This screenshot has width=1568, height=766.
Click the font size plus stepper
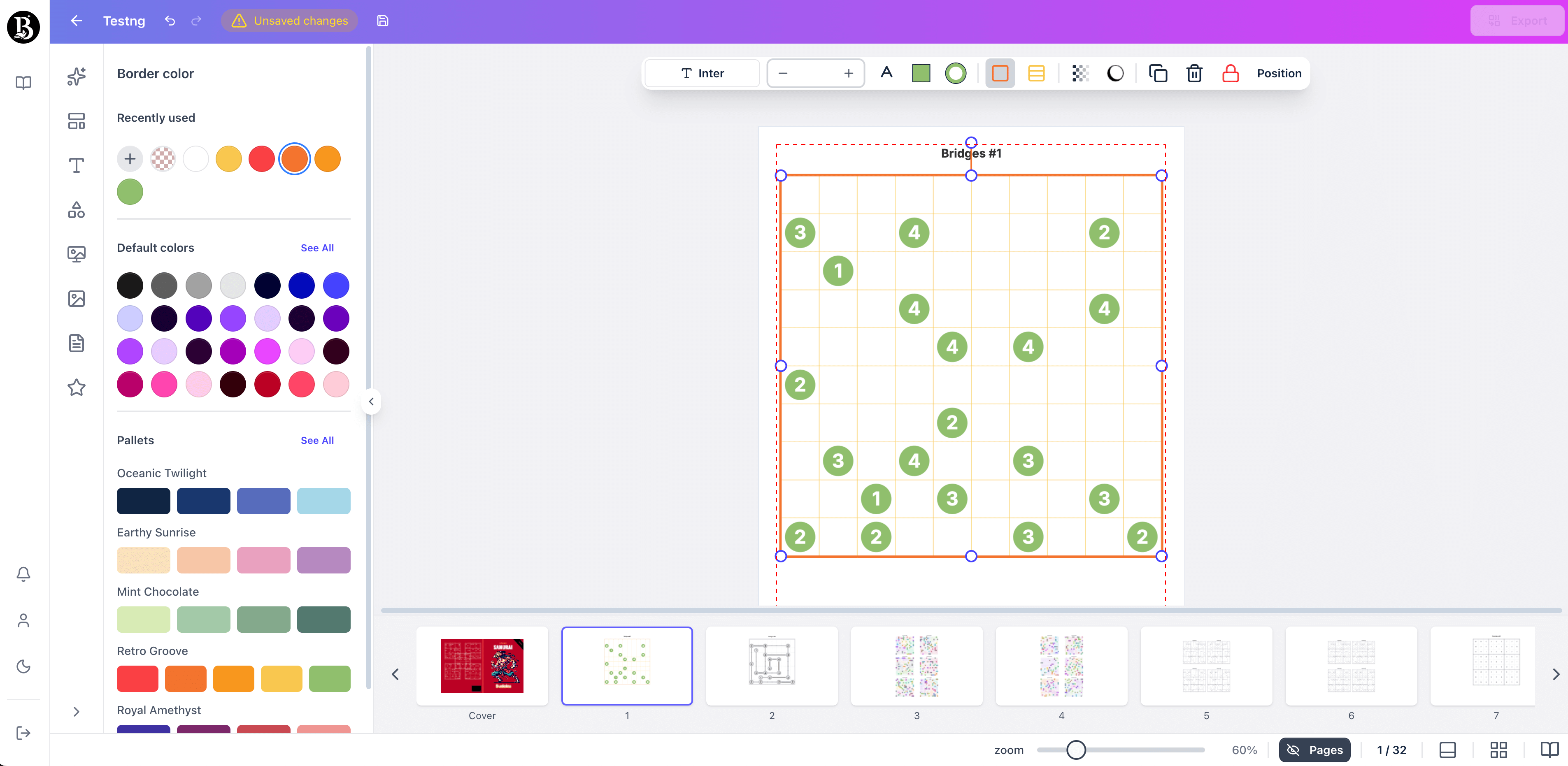pyautogui.click(x=848, y=74)
